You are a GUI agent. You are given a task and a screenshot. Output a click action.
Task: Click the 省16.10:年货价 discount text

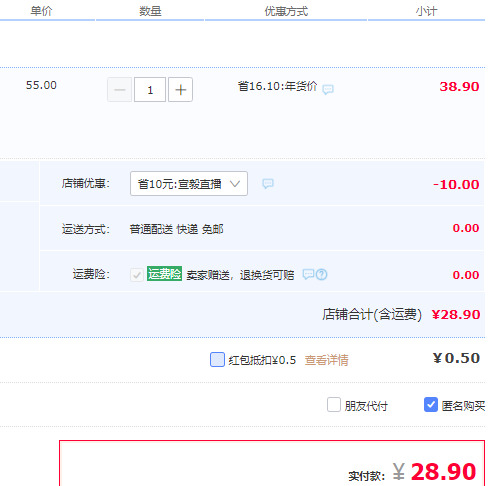click(x=277, y=86)
